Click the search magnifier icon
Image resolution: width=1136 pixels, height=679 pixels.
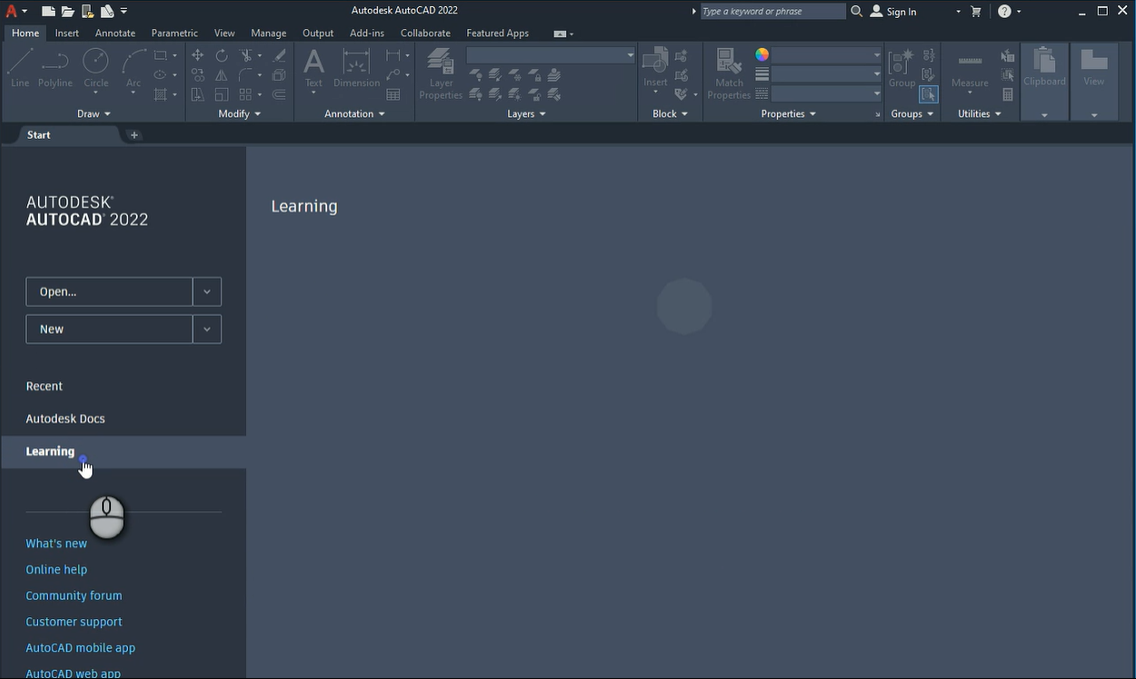point(856,11)
